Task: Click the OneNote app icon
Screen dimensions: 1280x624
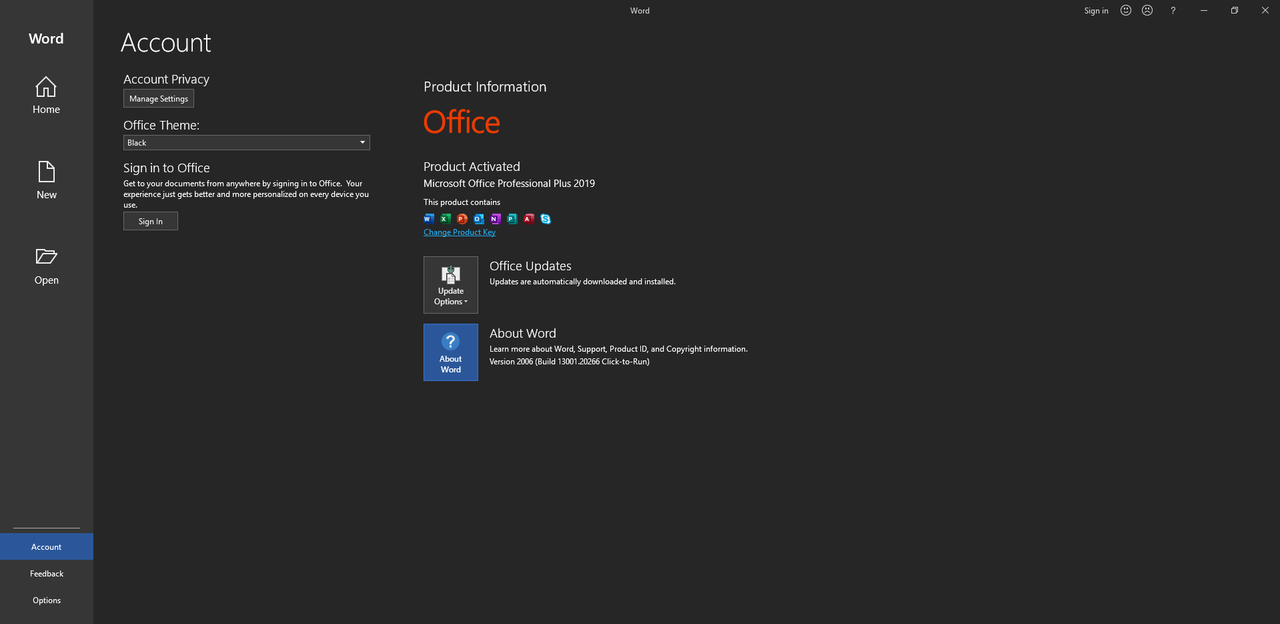Action: tap(495, 218)
